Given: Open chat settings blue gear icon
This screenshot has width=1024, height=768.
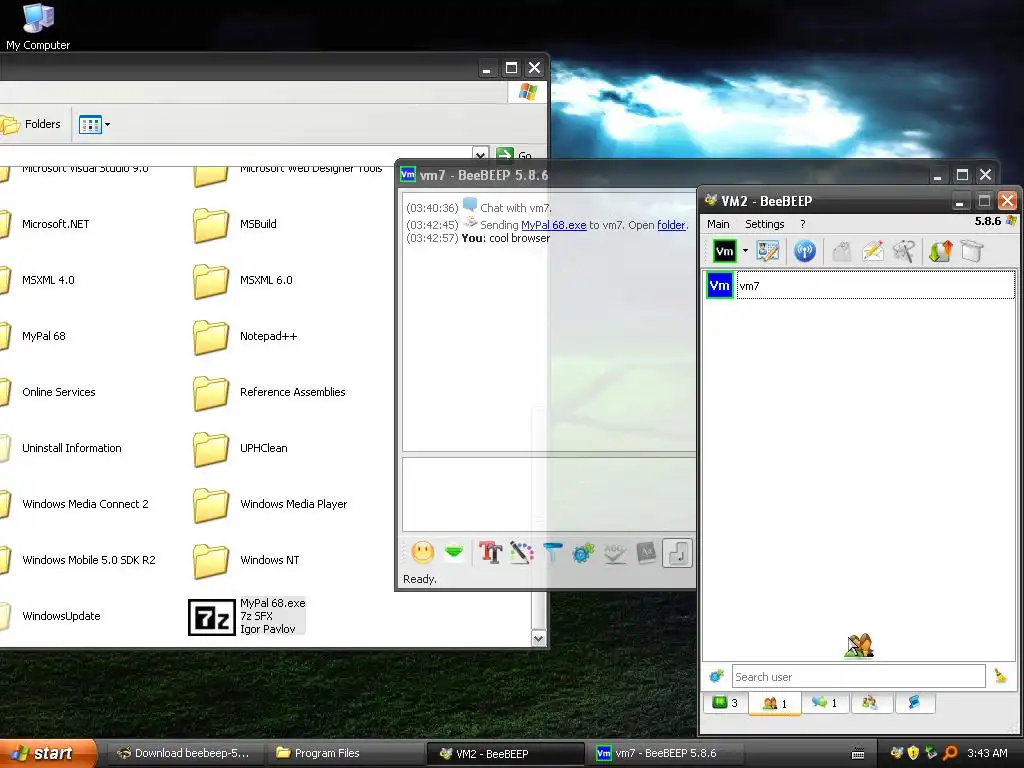Looking at the screenshot, I should pyautogui.click(x=583, y=553).
